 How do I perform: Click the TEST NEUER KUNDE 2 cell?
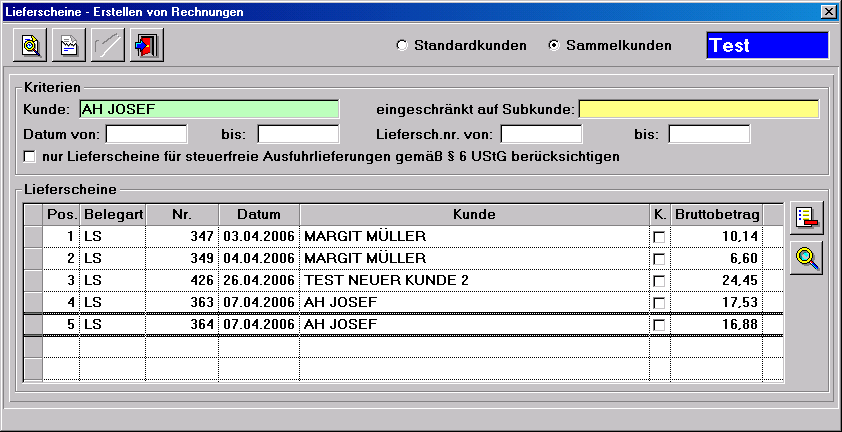[474, 280]
